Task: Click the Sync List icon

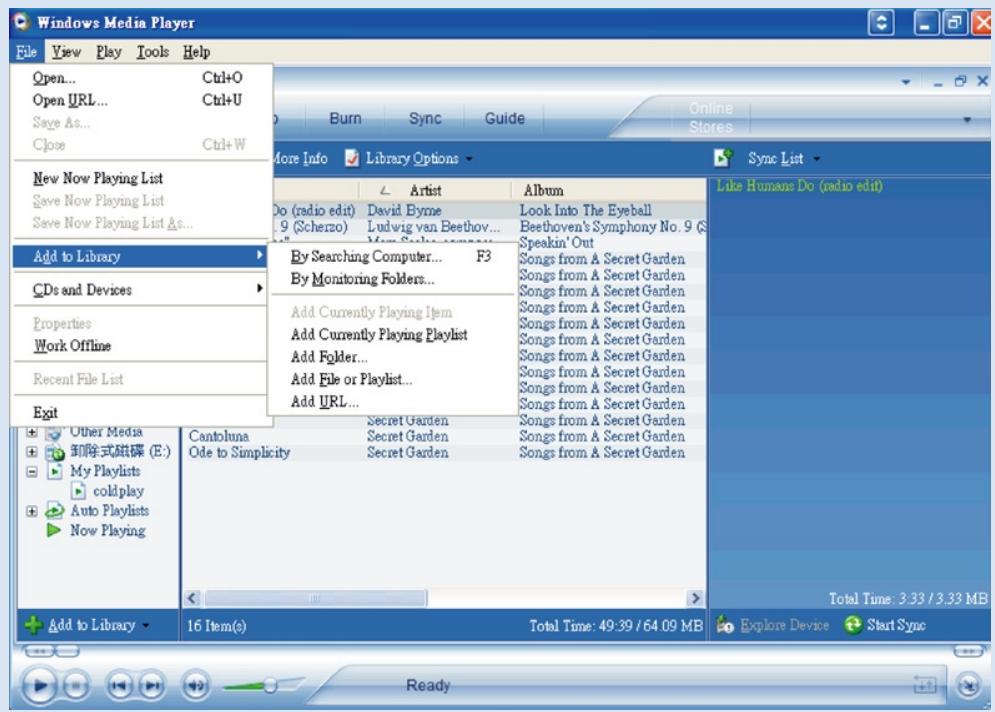Action: [723, 157]
